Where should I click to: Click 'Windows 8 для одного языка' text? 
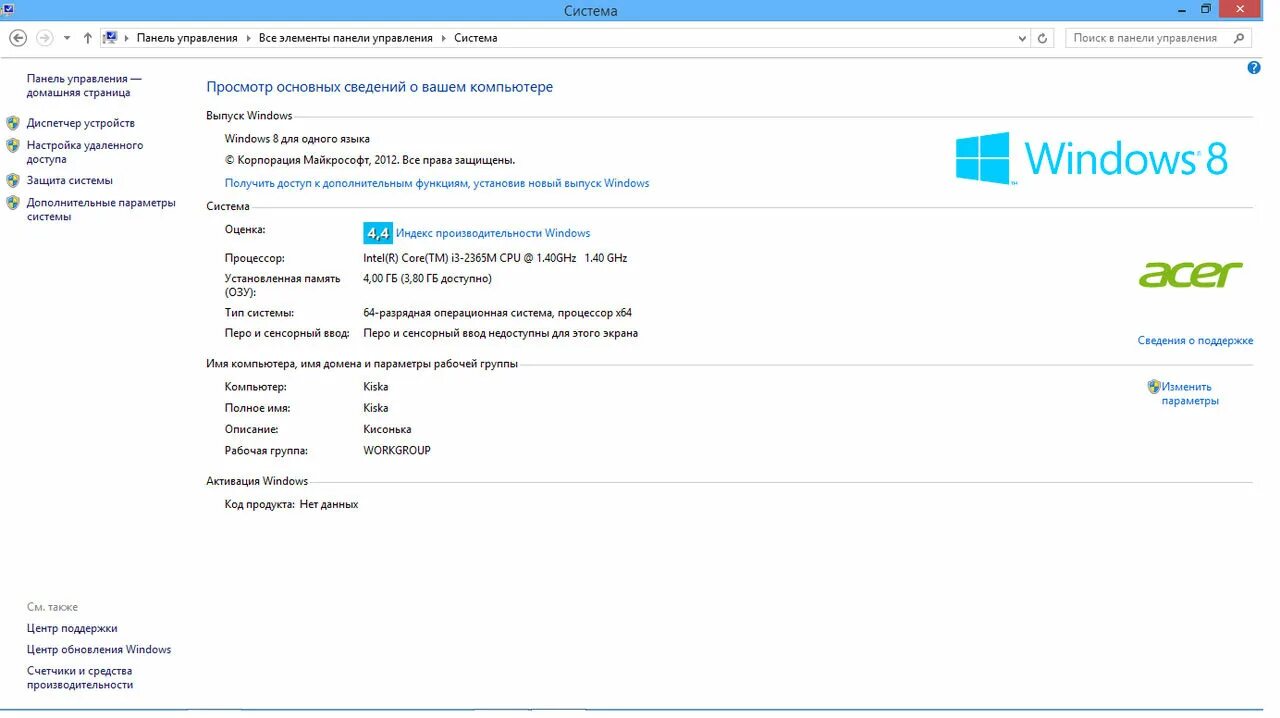pos(297,139)
